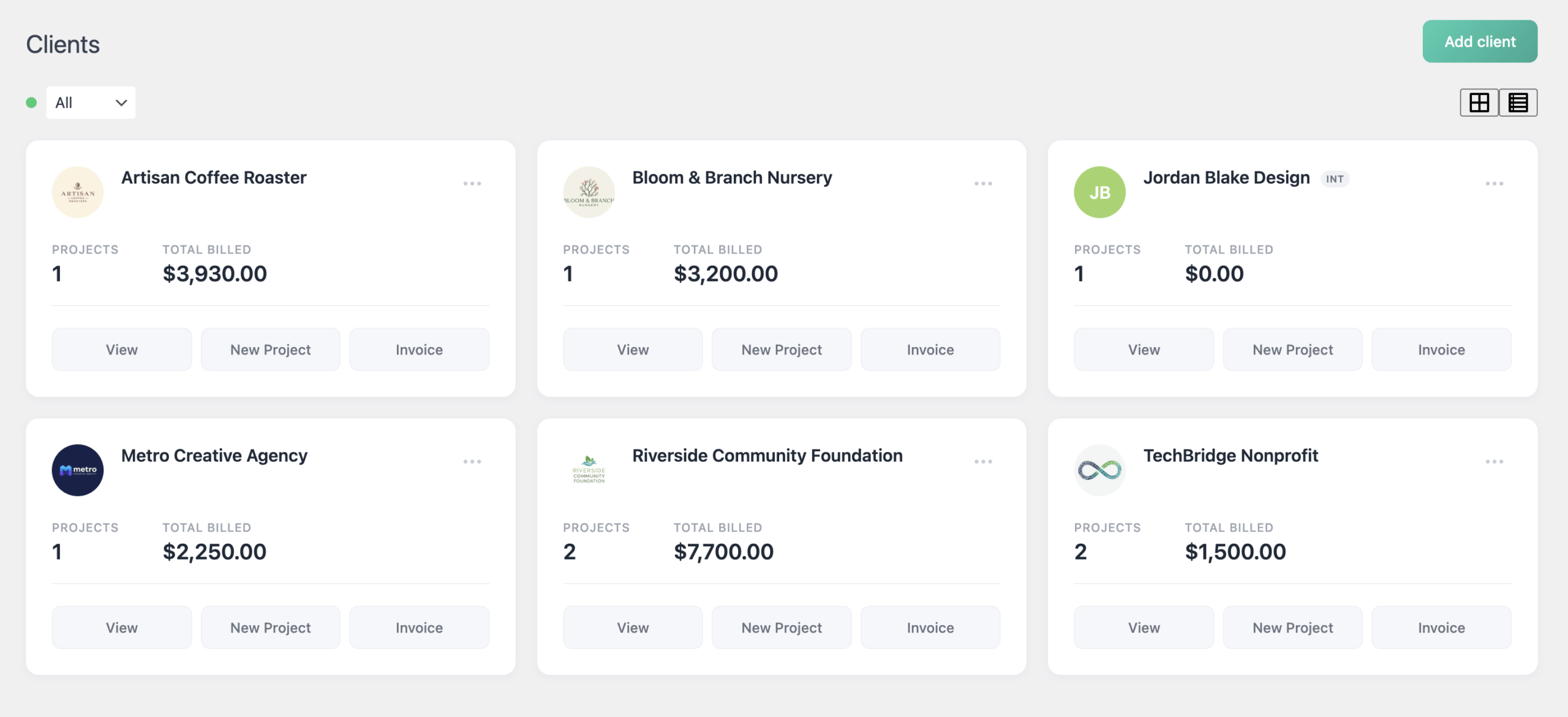The width and height of the screenshot is (1568, 717).
Task: Switch to list view layout
Action: coord(1518,102)
